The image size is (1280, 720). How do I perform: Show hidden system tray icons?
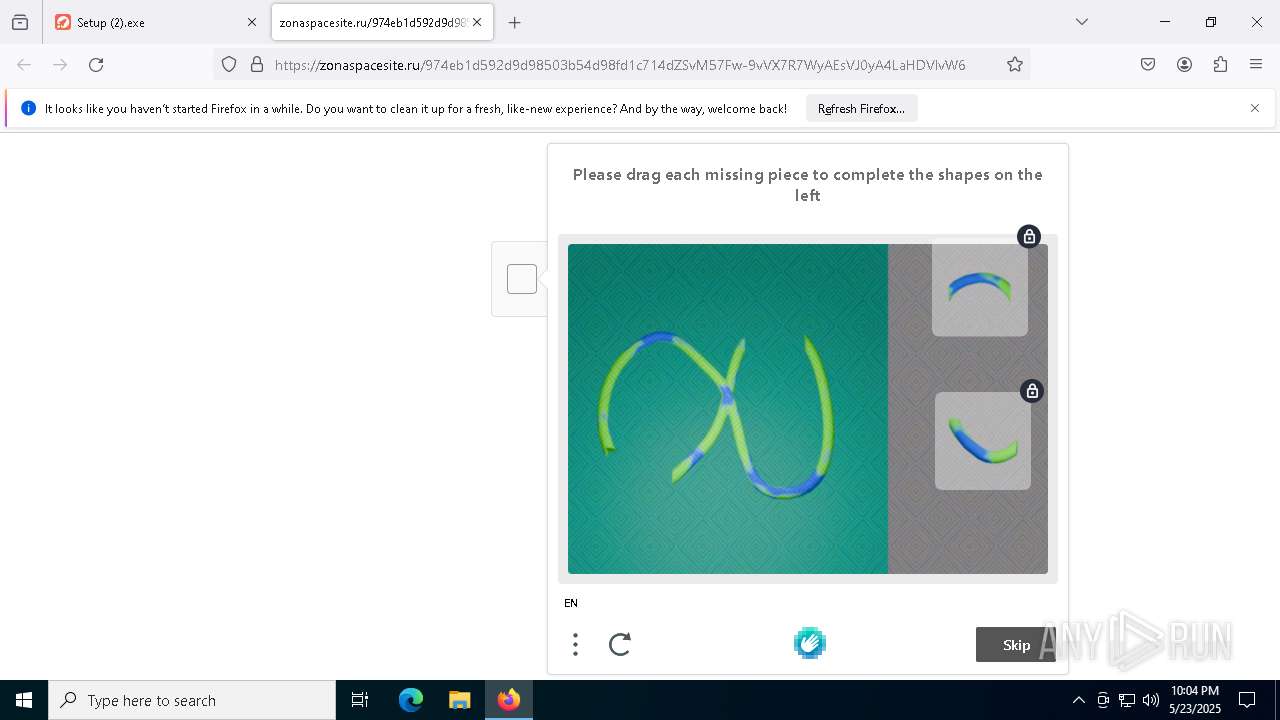click(1078, 700)
